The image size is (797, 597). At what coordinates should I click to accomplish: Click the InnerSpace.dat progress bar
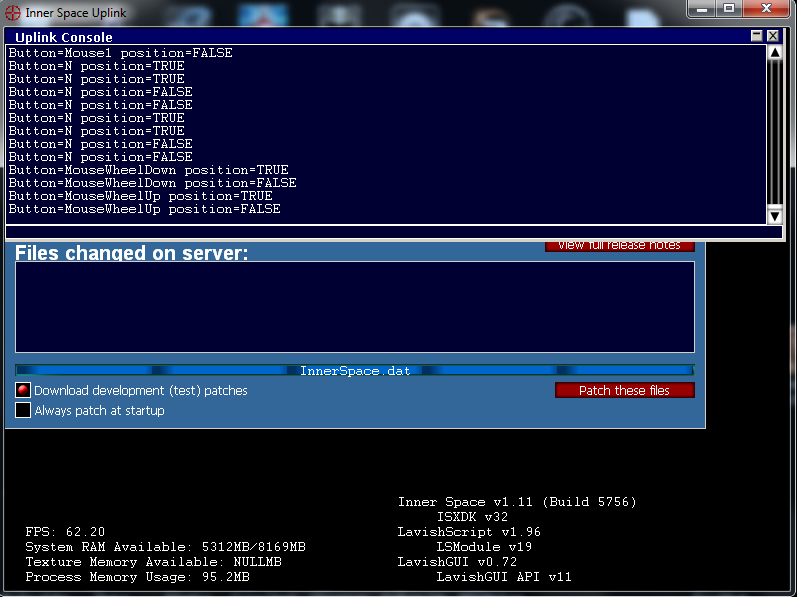[355, 370]
